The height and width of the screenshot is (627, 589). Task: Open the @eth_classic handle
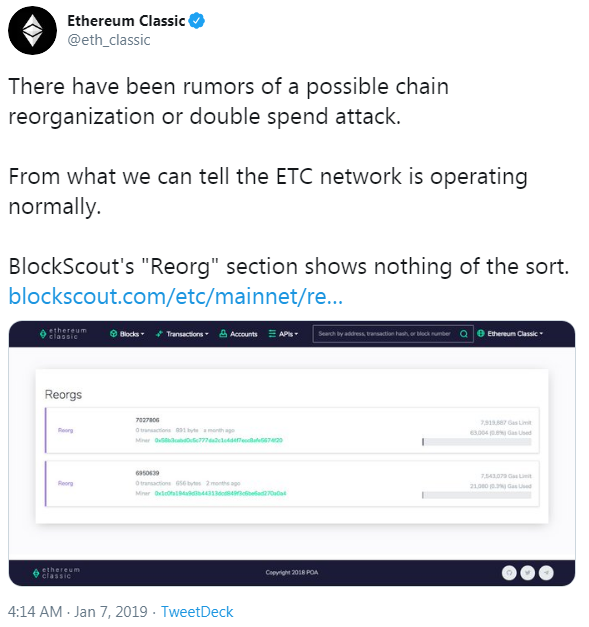[109, 40]
